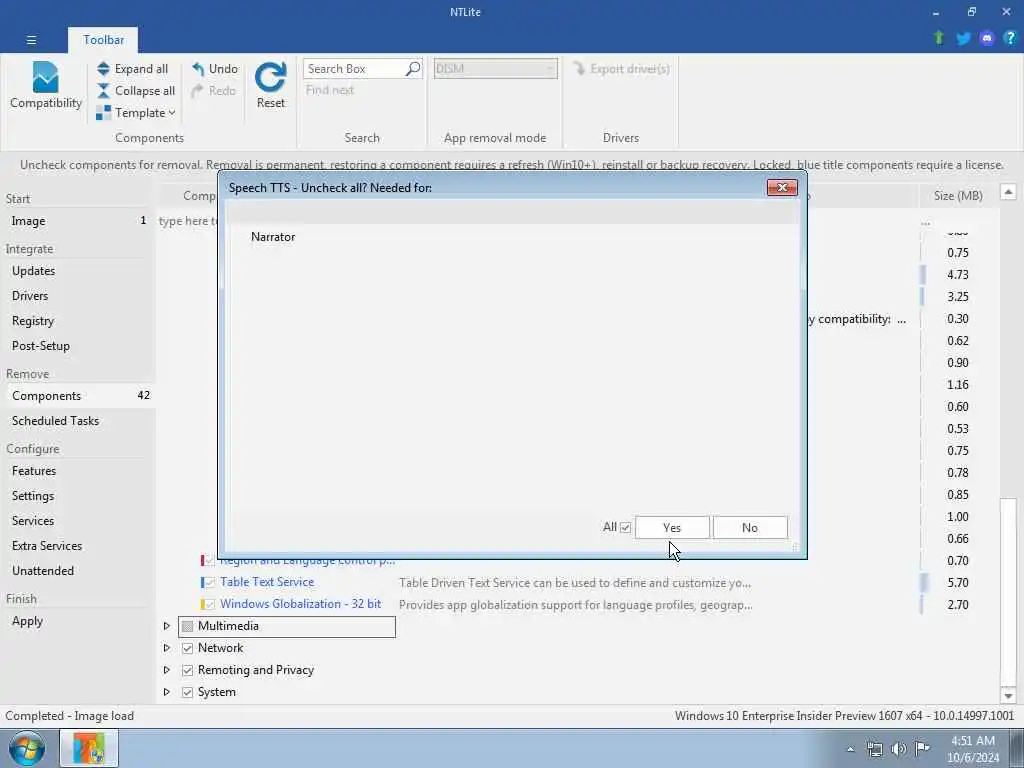The width and height of the screenshot is (1024, 768).
Task: Click the NTLite taskbar icon
Action: tap(89, 748)
